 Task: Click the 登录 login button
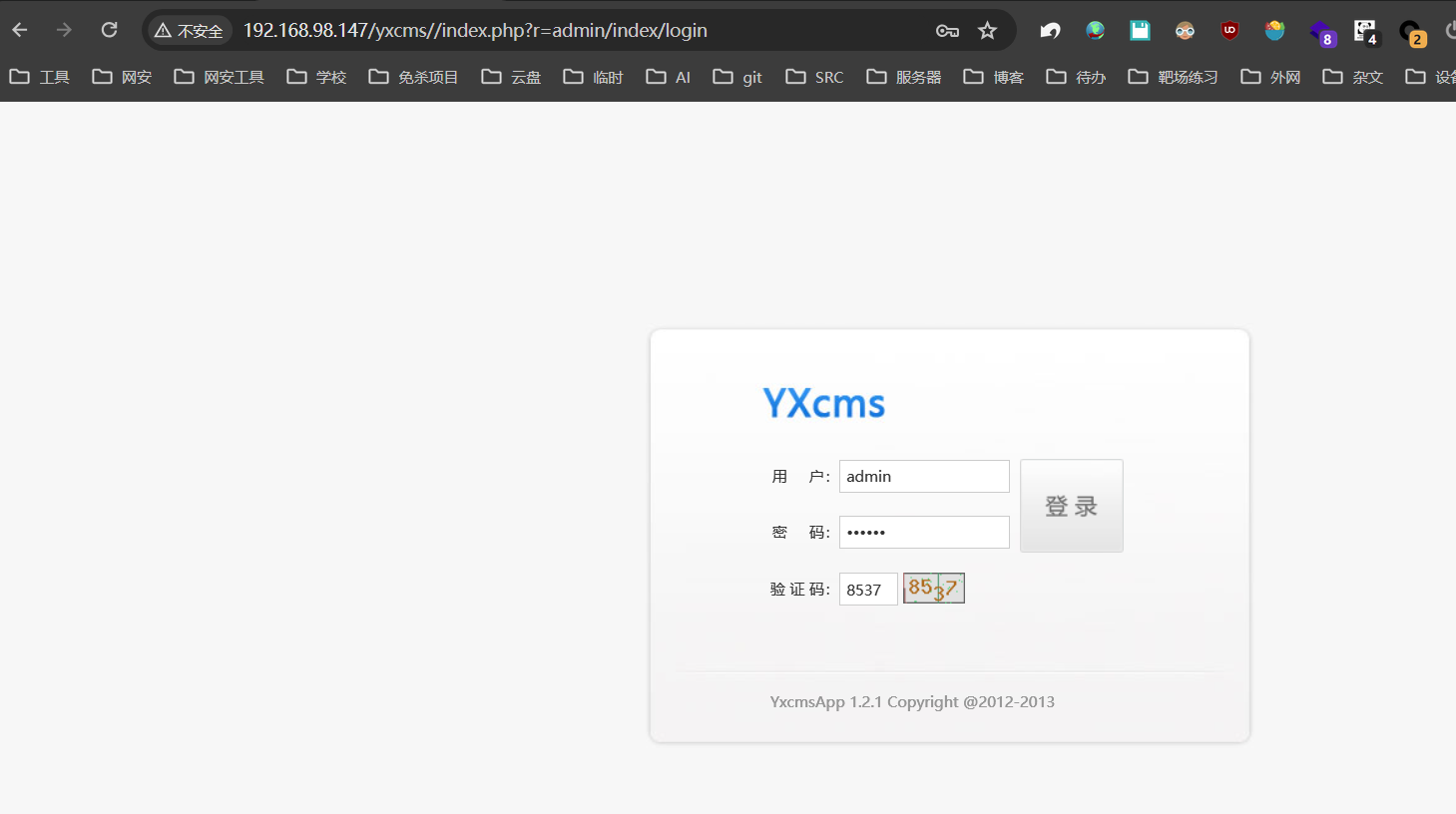[x=1072, y=506]
